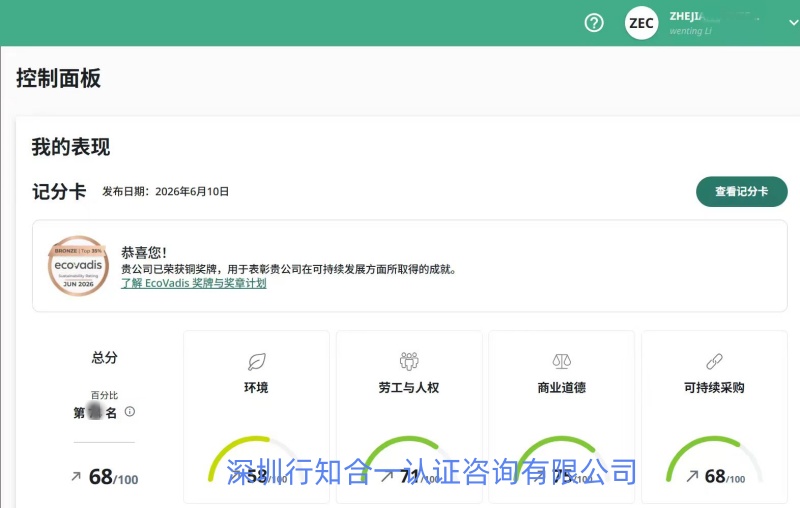Select the 商业道德 card title
Image resolution: width=800 pixels, height=508 pixels.
click(x=562, y=388)
